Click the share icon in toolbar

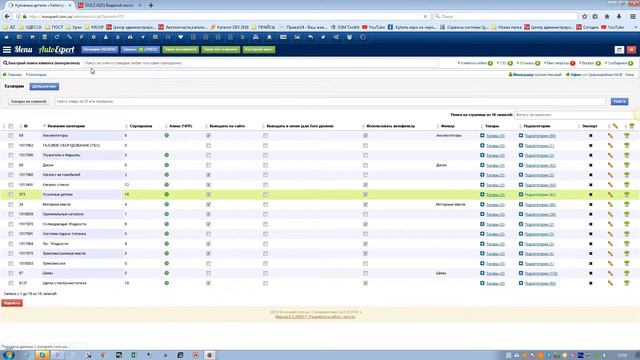[x=336, y=37]
